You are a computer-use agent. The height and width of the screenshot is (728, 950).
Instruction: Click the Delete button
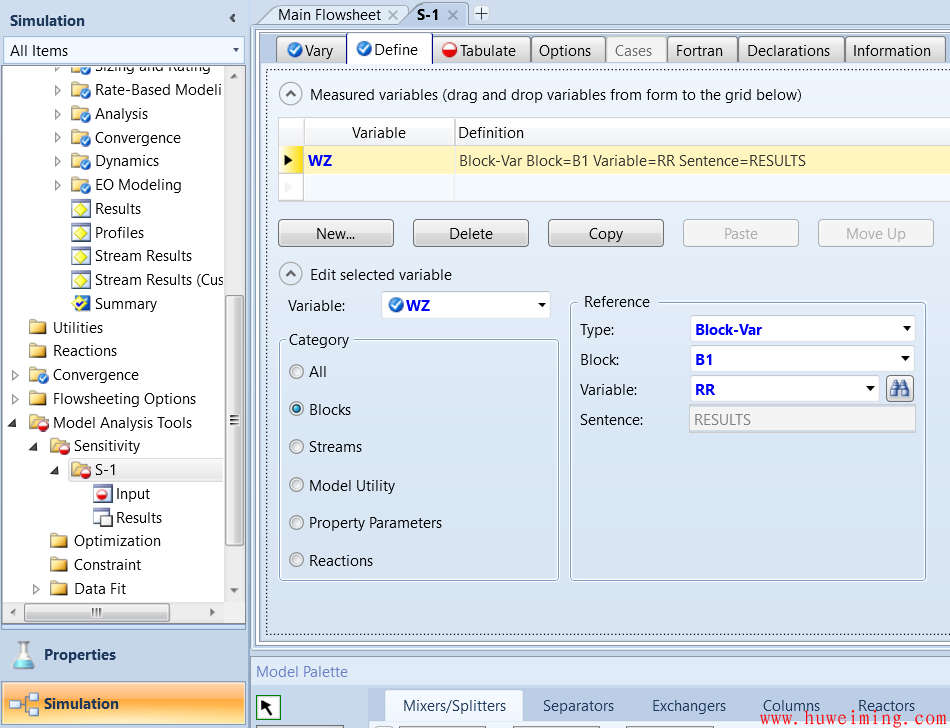[470, 233]
